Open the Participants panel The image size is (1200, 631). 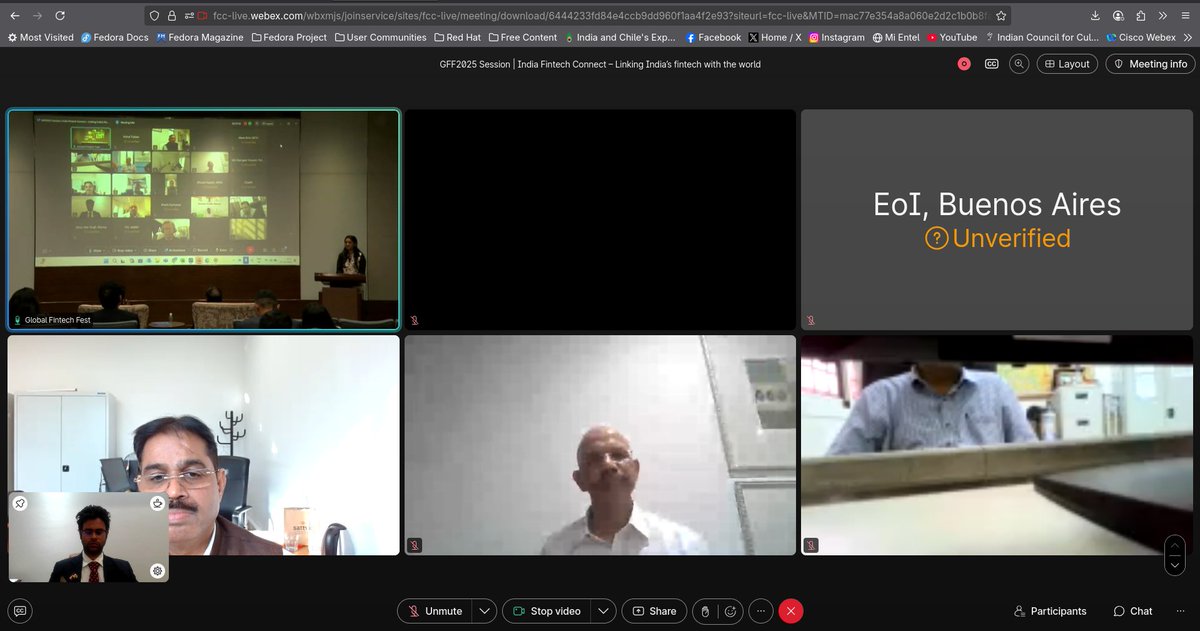click(x=1050, y=611)
